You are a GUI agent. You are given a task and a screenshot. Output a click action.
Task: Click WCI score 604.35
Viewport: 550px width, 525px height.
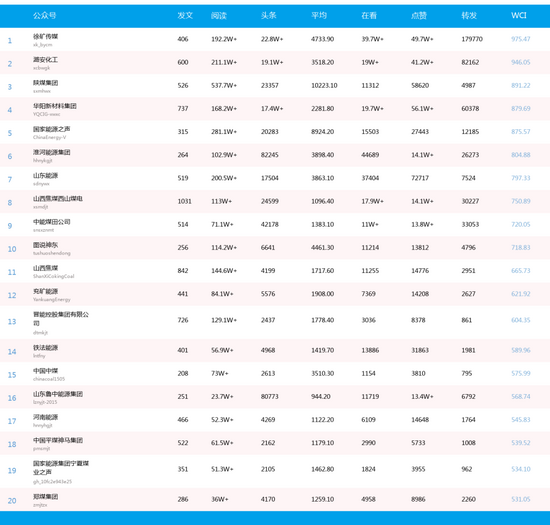[521, 320]
